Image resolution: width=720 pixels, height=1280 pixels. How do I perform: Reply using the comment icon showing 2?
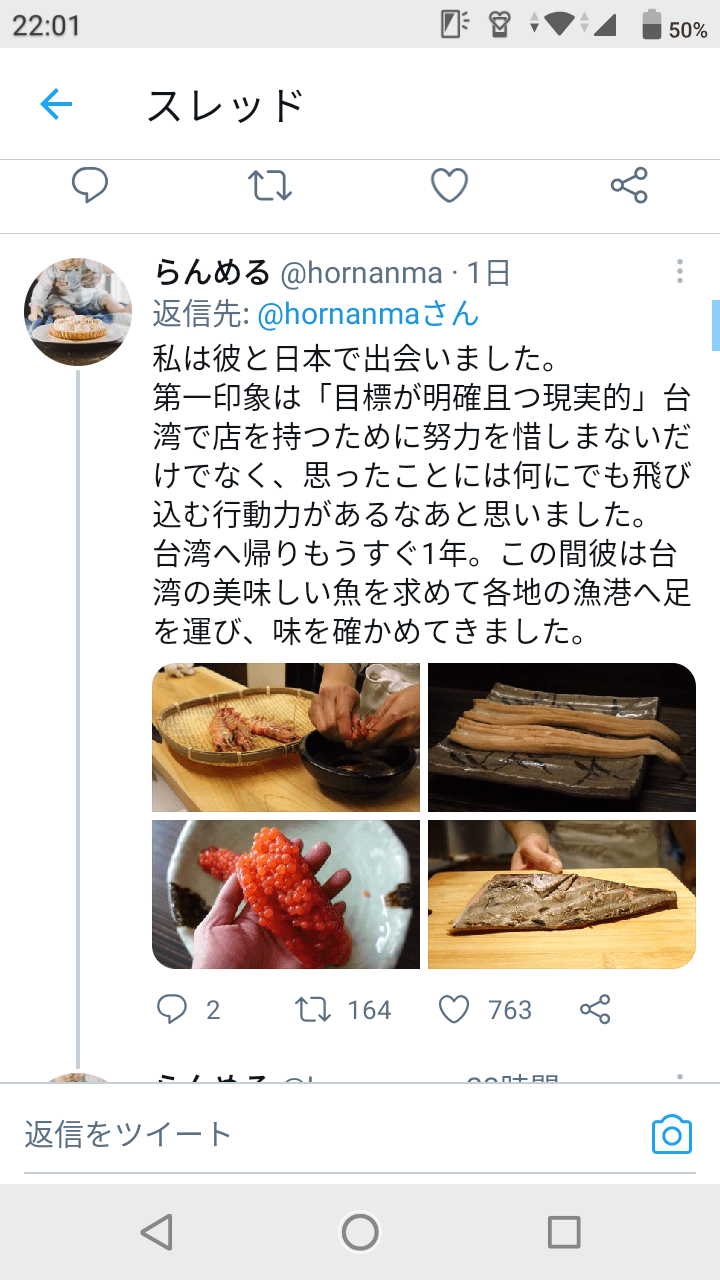(x=172, y=1009)
